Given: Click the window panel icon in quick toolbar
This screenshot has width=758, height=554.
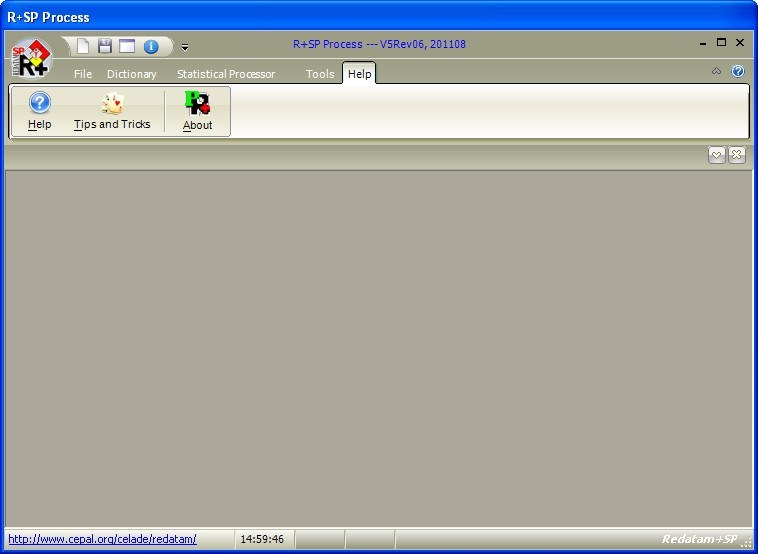Looking at the screenshot, I should 127,46.
